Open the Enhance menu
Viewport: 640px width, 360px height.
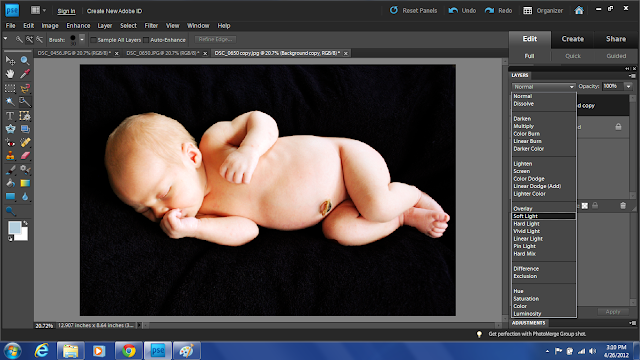[78, 26]
